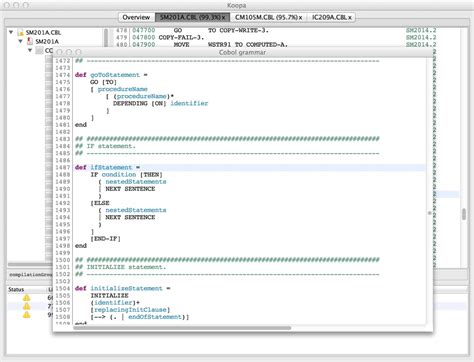Click condition rule on line 1488

point(119,175)
